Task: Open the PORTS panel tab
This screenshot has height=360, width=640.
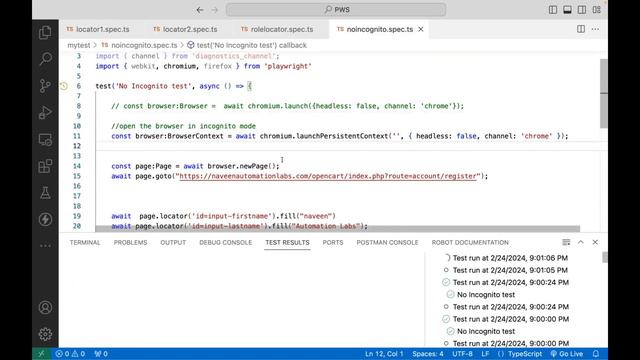Action: tap(333, 242)
